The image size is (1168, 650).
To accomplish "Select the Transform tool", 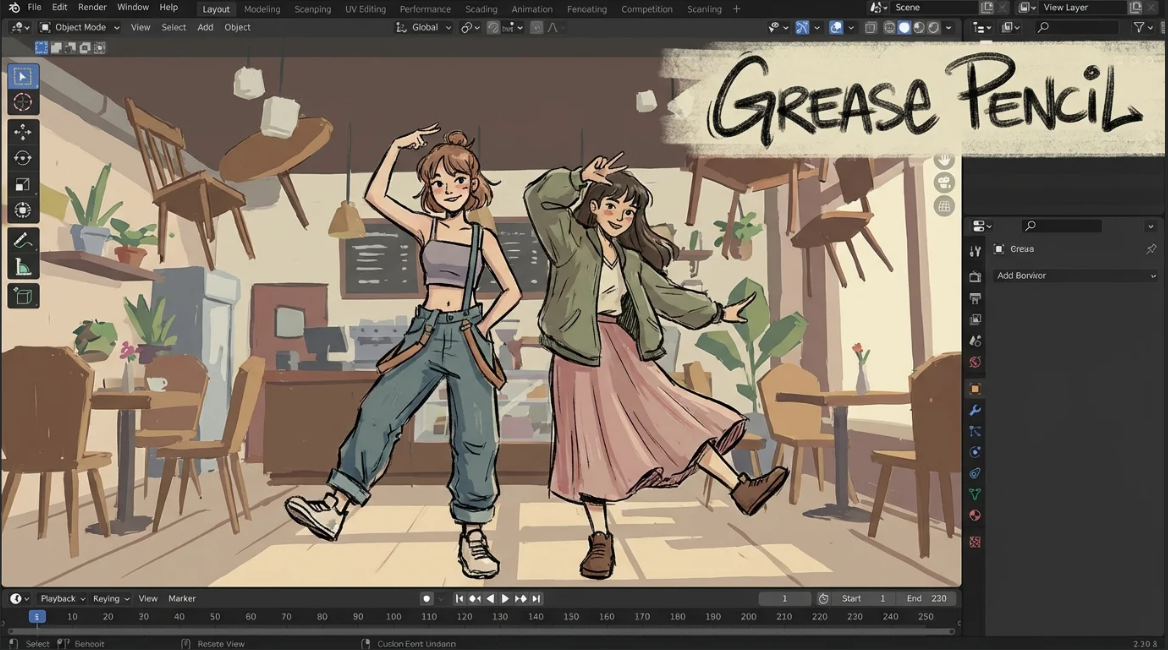I will point(22,210).
